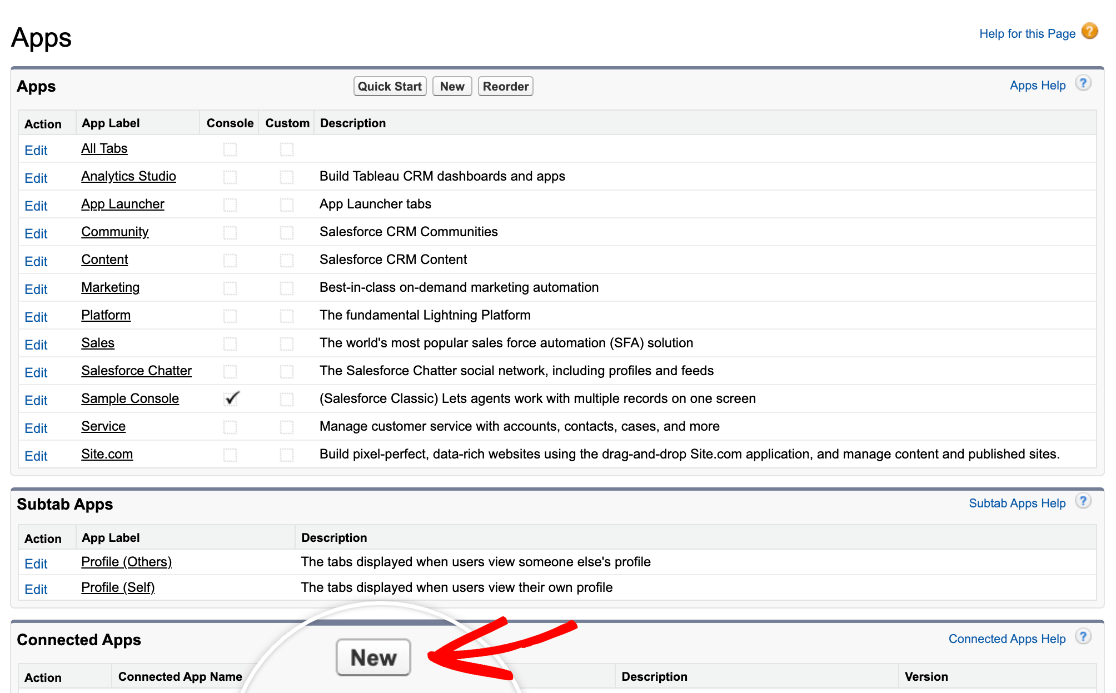Open the Connected Apps Help link
The height and width of the screenshot is (693, 1116).
pos(1007,638)
